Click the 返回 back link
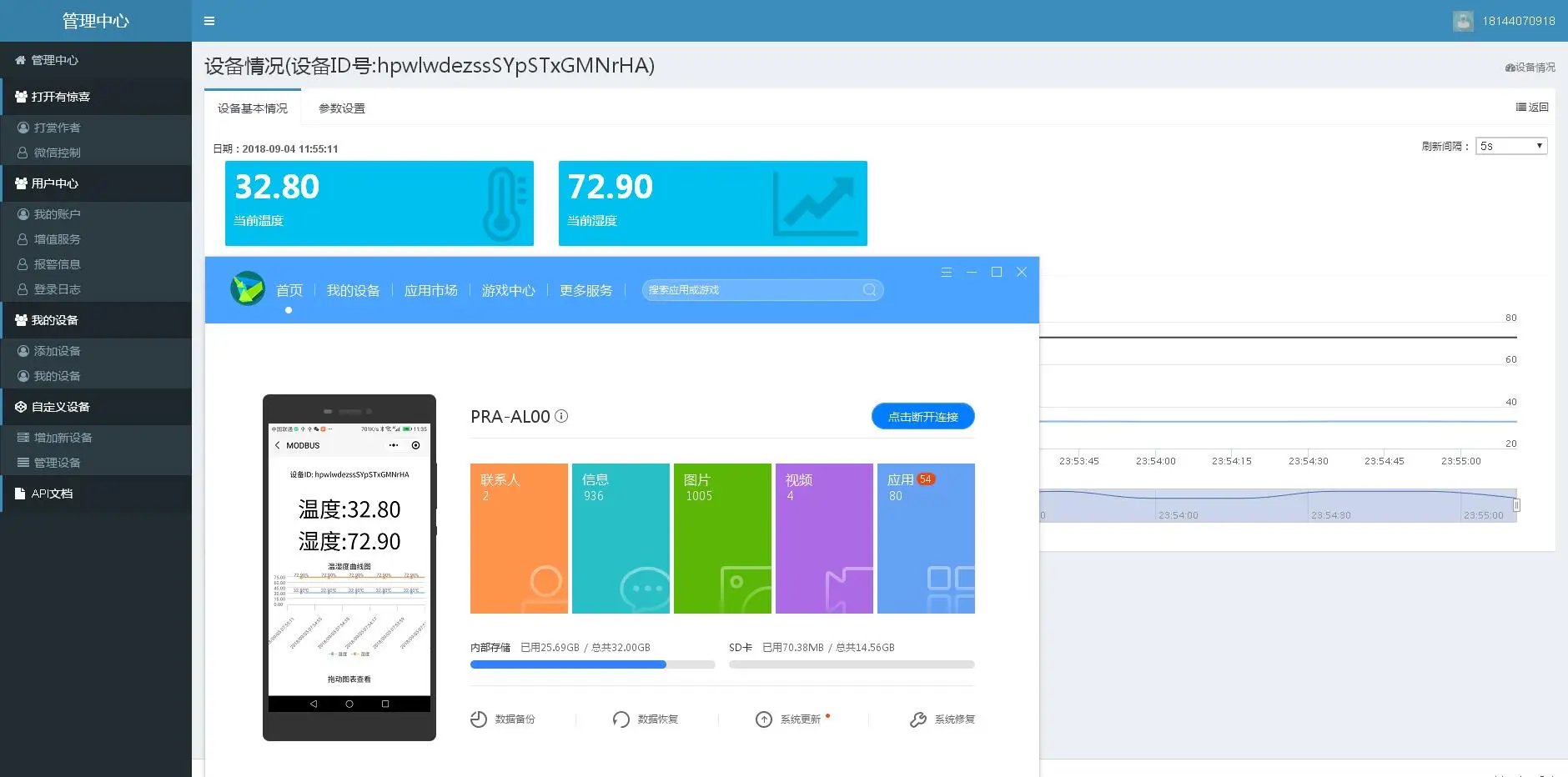The width and height of the screenshot is (1568, 777). [x=1532, y=108]
